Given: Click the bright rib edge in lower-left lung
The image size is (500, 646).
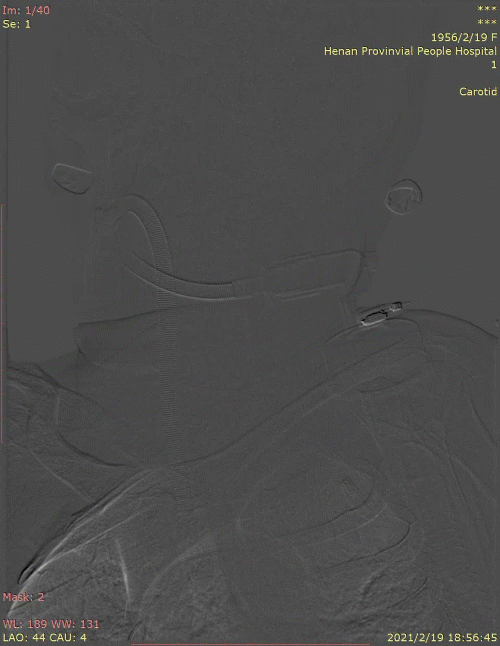Looking at the screenshot, I should pyautogui.click(x=124, y=564).
